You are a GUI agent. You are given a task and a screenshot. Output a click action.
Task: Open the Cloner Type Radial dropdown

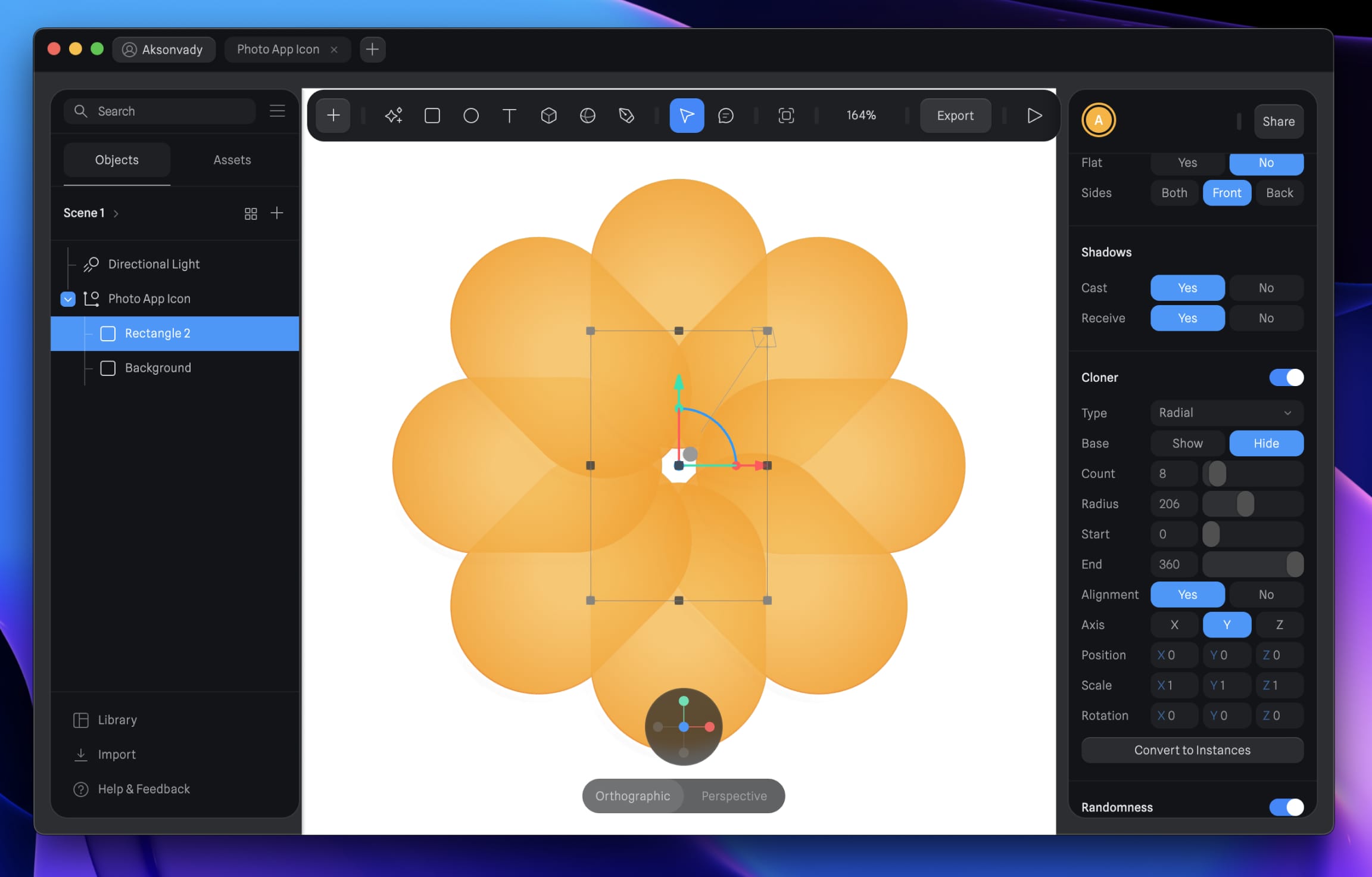1226,413
